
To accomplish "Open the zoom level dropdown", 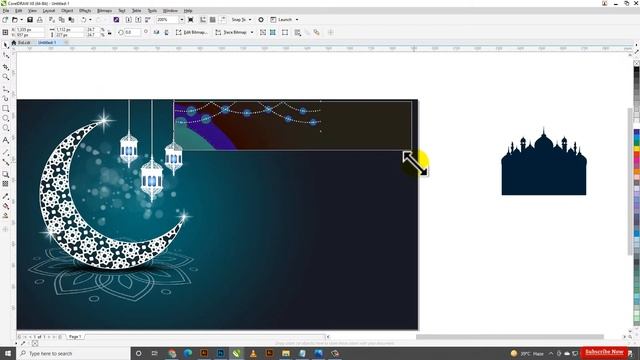I will [x=182, y=20].
